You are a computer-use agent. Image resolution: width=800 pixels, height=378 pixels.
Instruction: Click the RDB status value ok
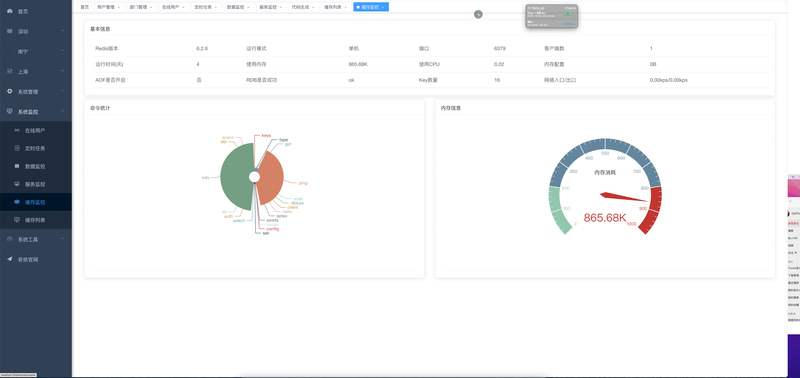(x=352, y=80)
